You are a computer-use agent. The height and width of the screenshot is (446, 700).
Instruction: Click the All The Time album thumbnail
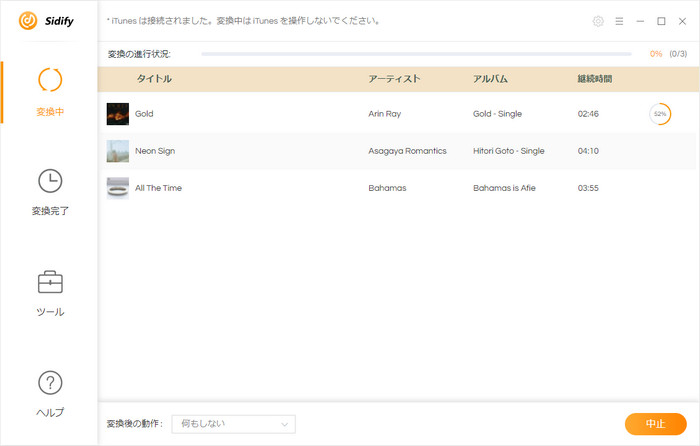118,188
